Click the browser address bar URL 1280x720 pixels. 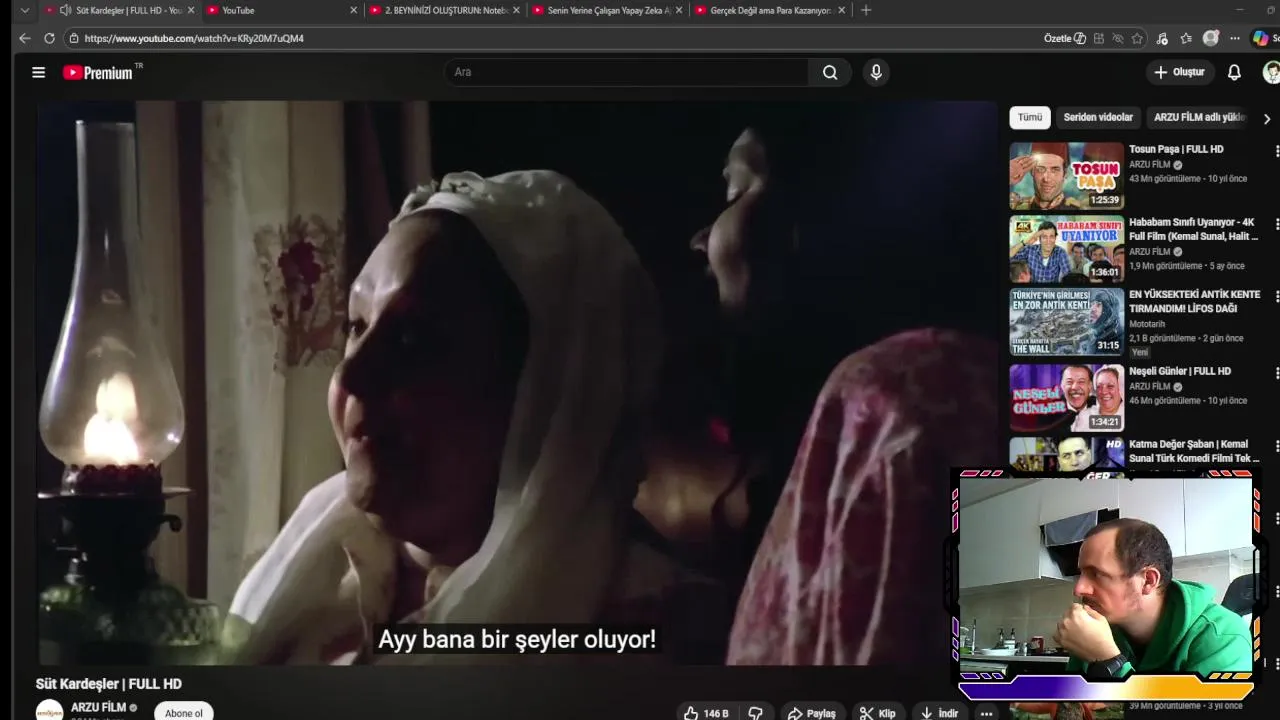(194, 38)
